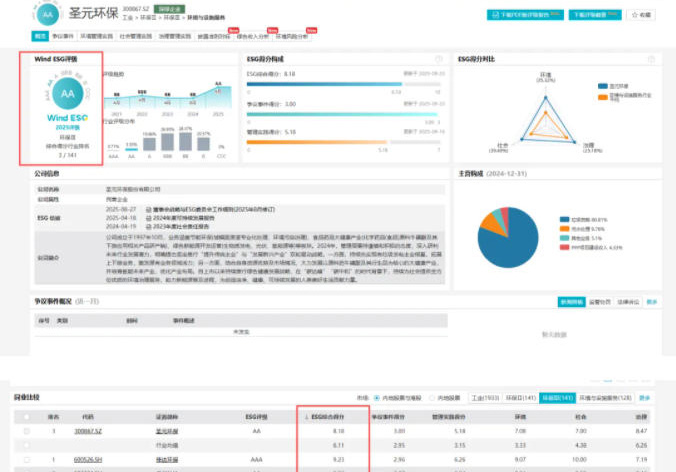Click the 工业 breadcrumb link under stock code
Viewport: 676px width, 472px height.
pos(128,18)
